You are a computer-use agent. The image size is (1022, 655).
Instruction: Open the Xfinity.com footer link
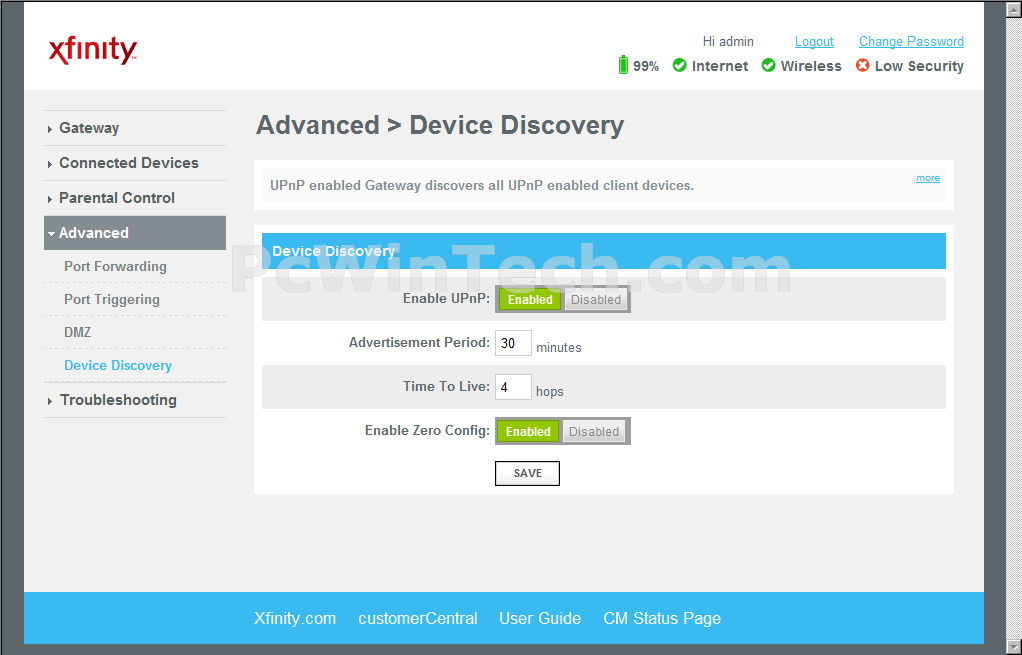point(295,619)
